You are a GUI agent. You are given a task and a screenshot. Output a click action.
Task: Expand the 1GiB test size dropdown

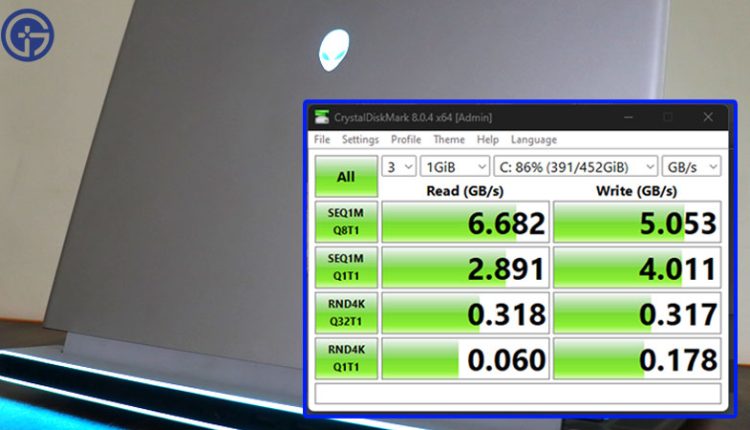[455, 167]
